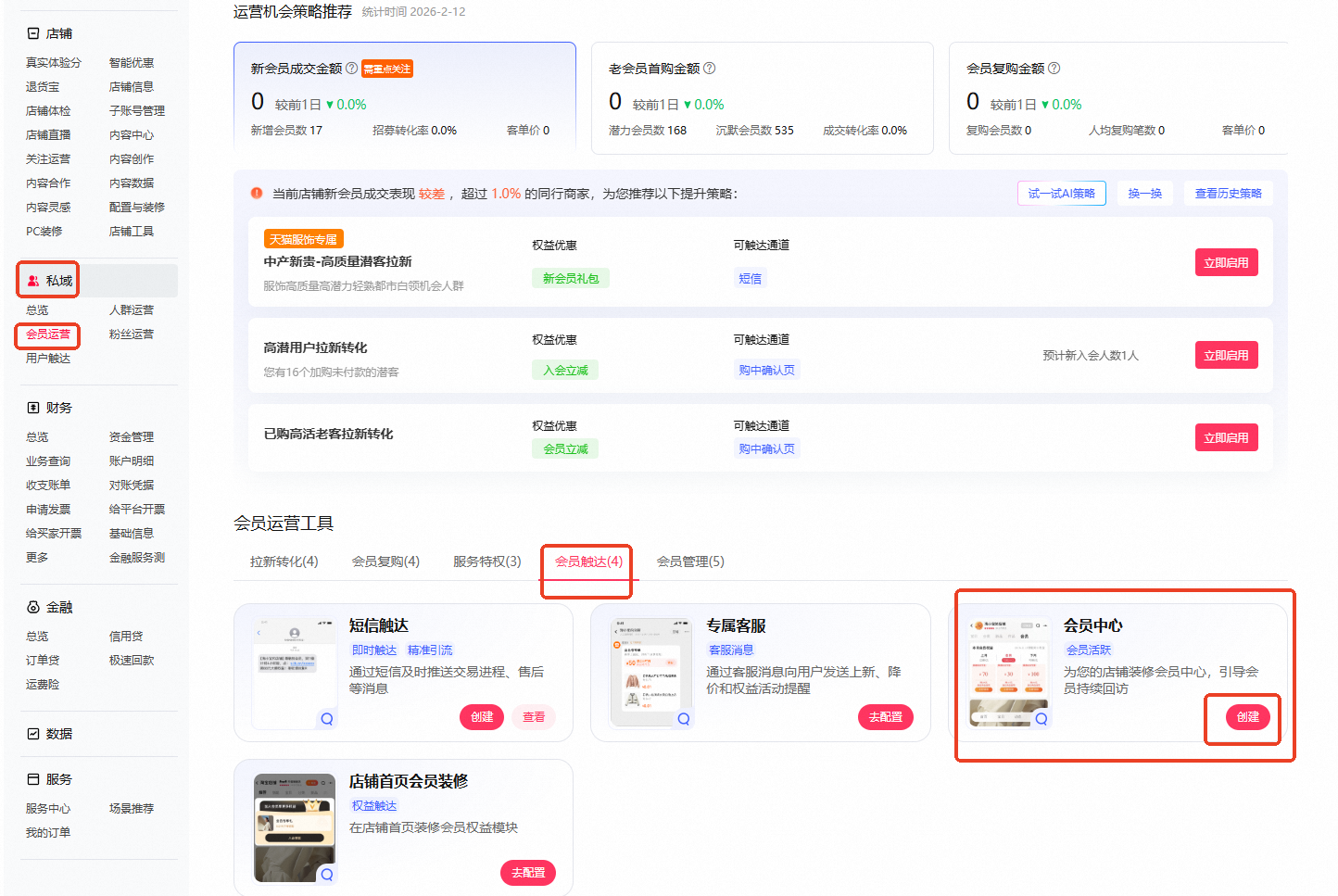Open 运费险 under 金融

point(43,685)
